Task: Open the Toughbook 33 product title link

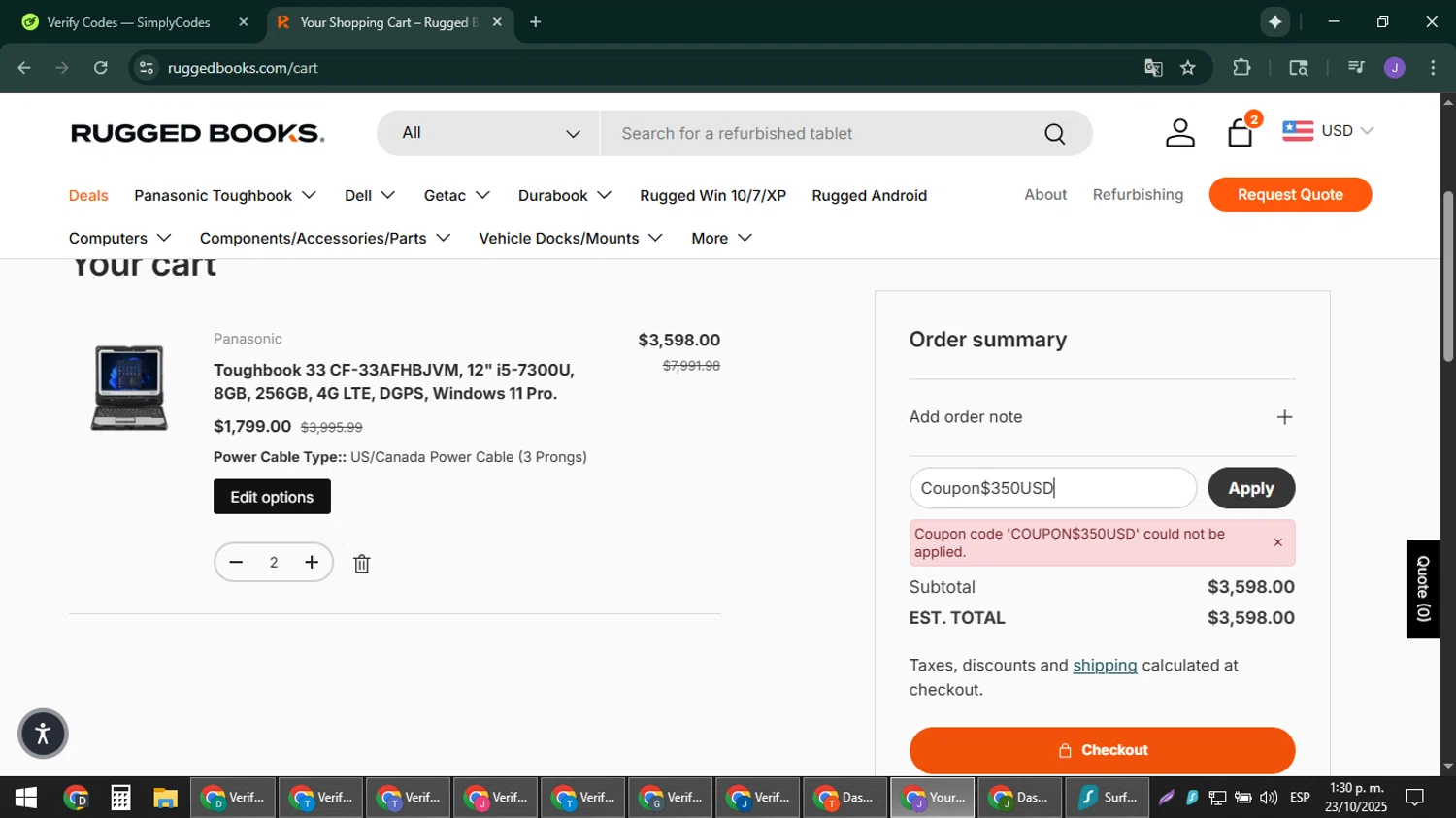Action: coord(394,381)
